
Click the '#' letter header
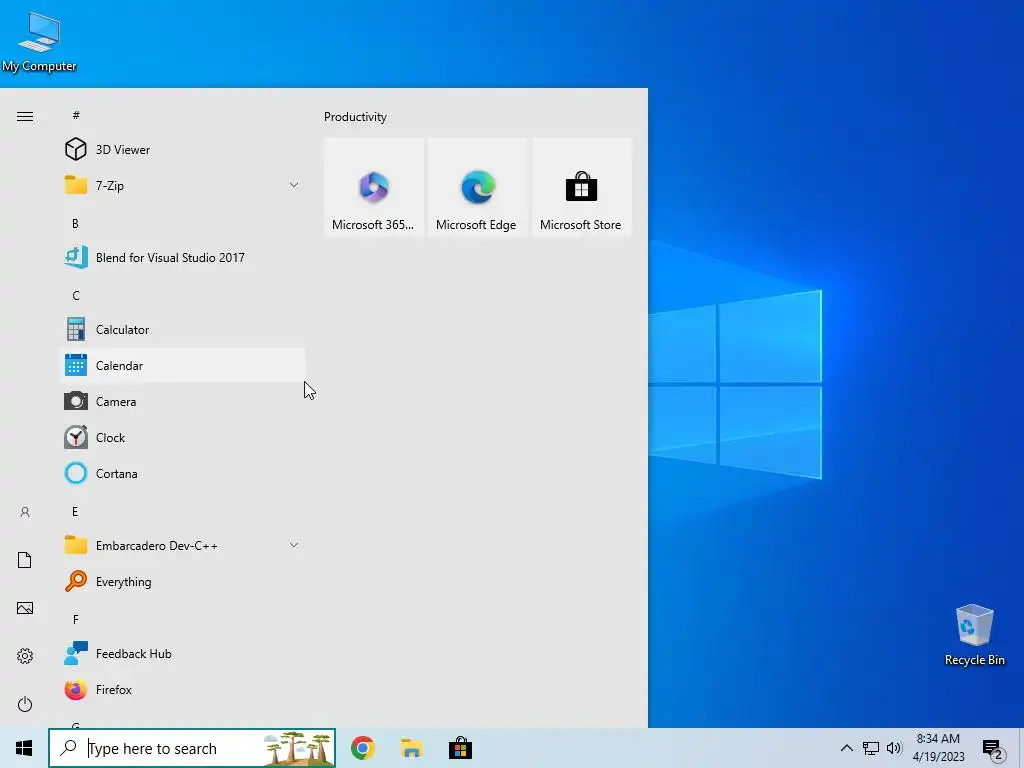[76, 115]
